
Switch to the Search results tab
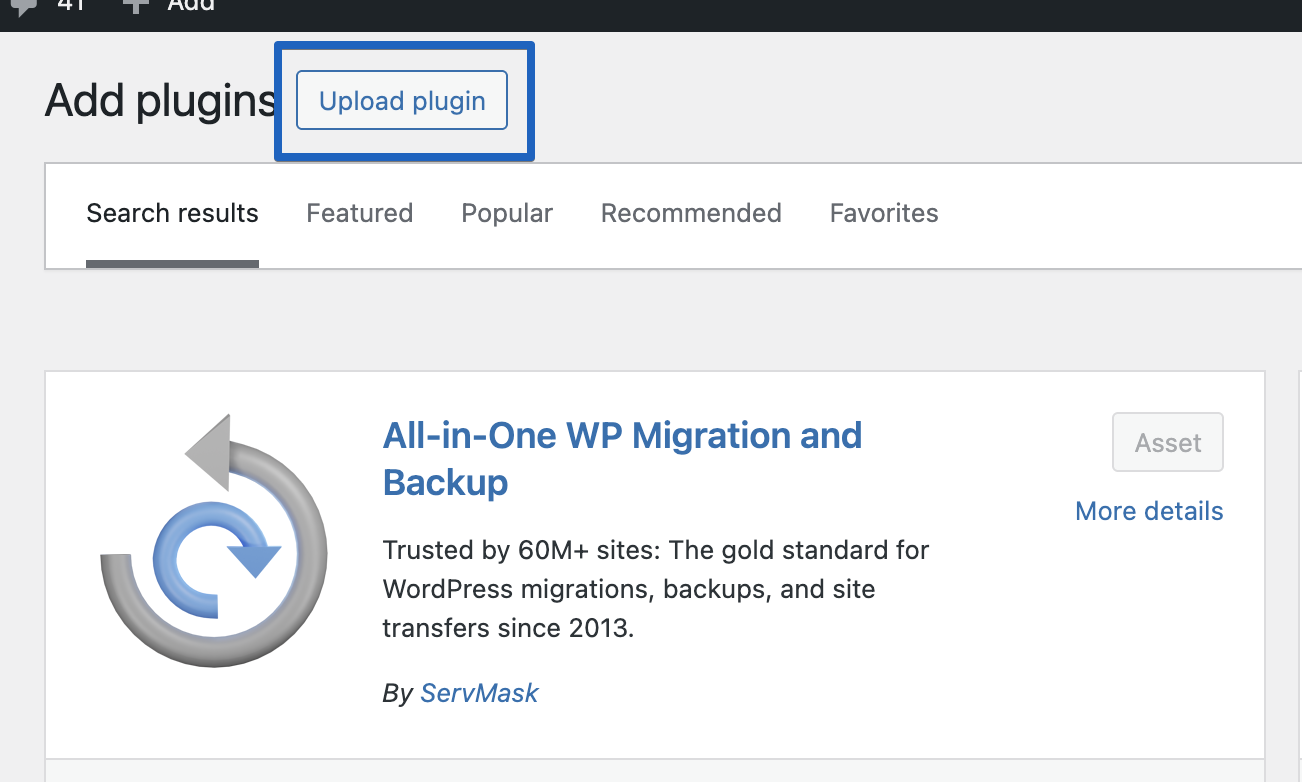(x=172, y=213)
